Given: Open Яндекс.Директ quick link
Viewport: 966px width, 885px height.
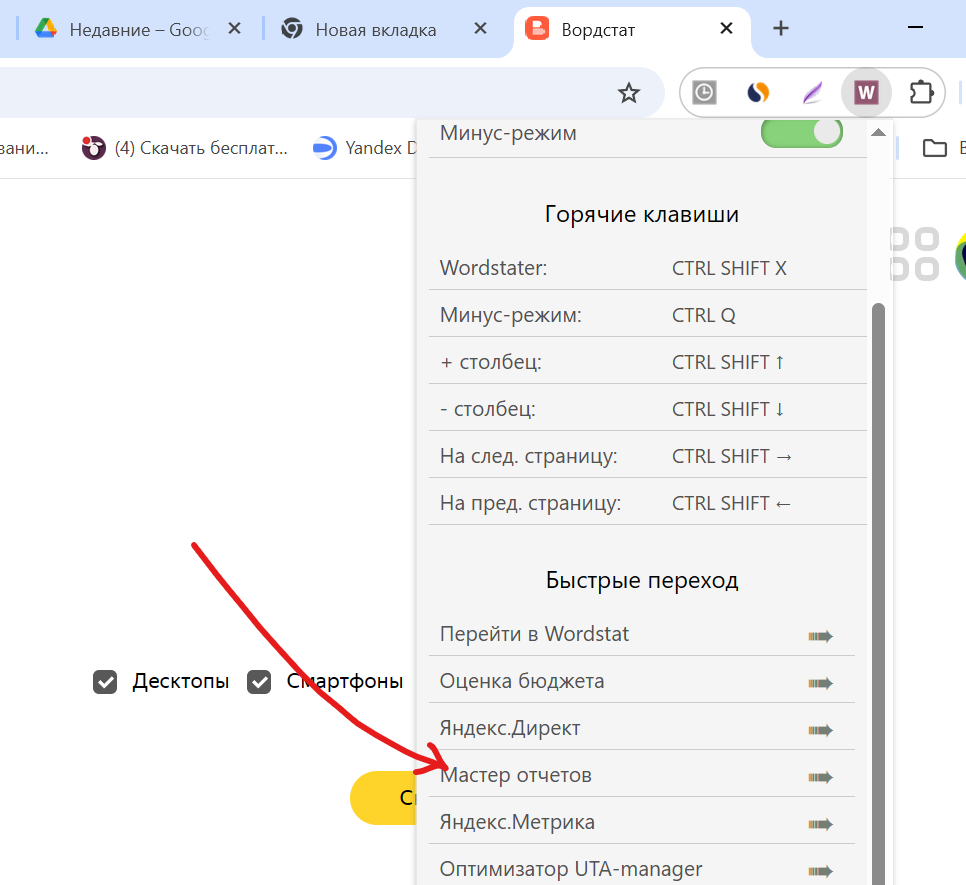Looking at the screenshot, I should [x=510, y=729].
